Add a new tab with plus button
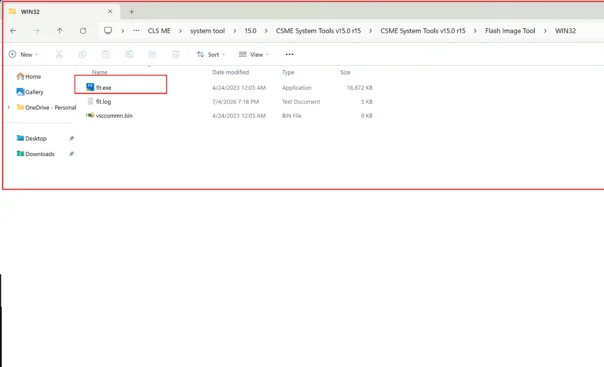Viewport: 604px width, 367px height. coord(131,12)
